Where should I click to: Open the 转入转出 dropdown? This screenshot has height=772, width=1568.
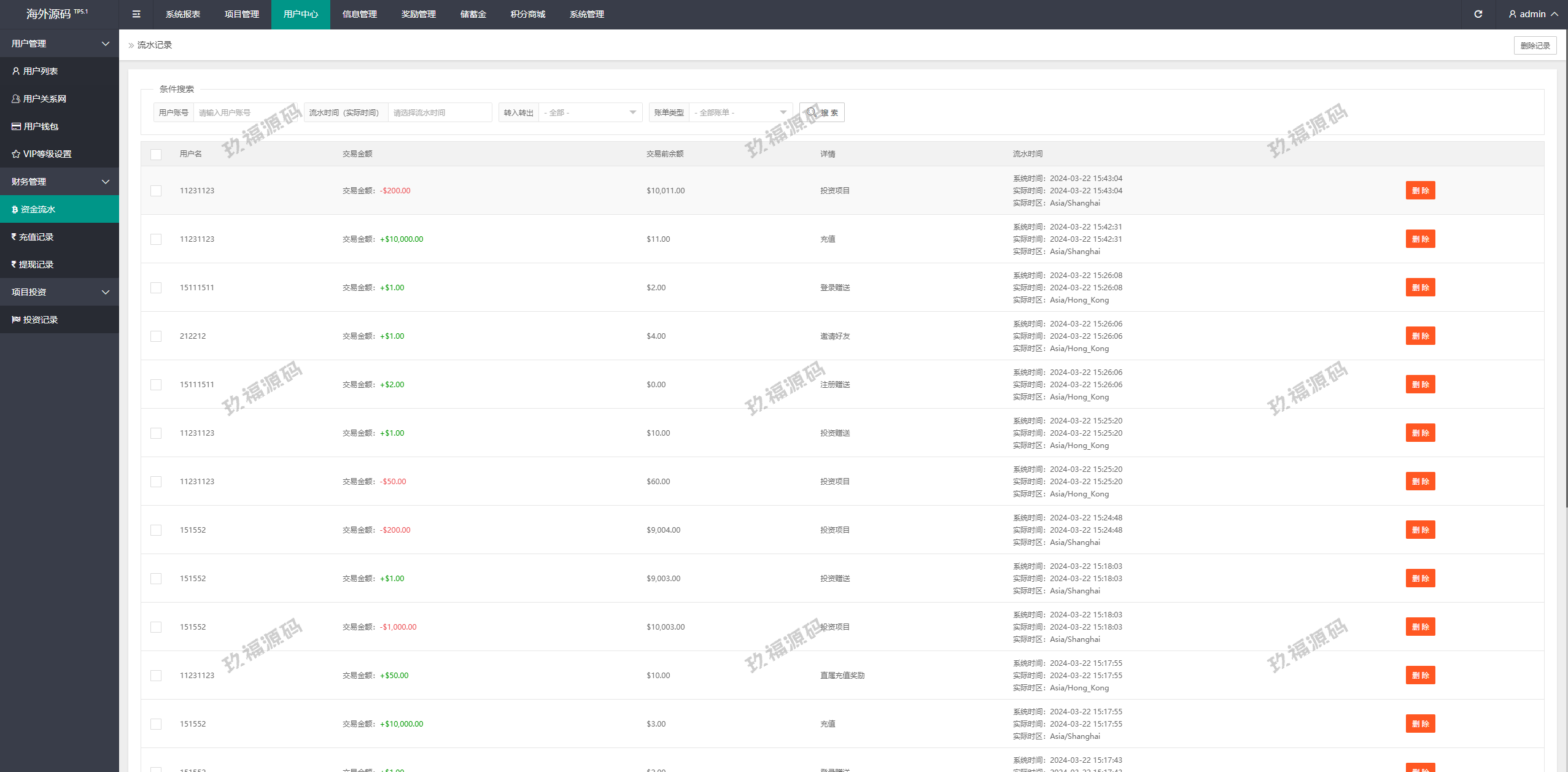click(x=589, y=112)
